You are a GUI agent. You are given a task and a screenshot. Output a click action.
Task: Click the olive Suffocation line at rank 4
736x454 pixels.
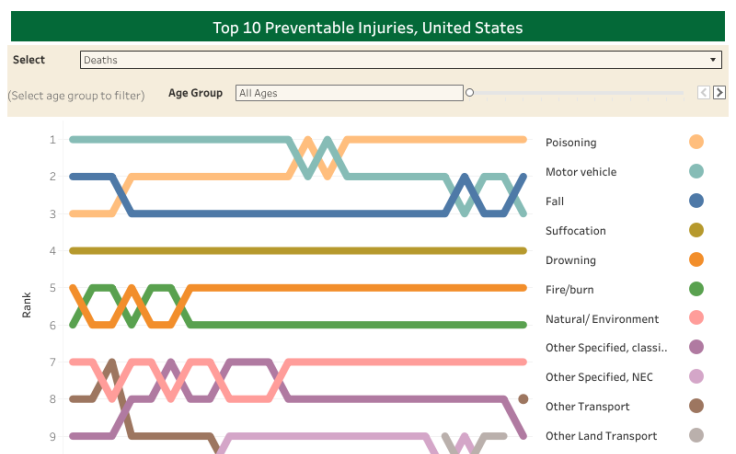(x=298, y=250)
